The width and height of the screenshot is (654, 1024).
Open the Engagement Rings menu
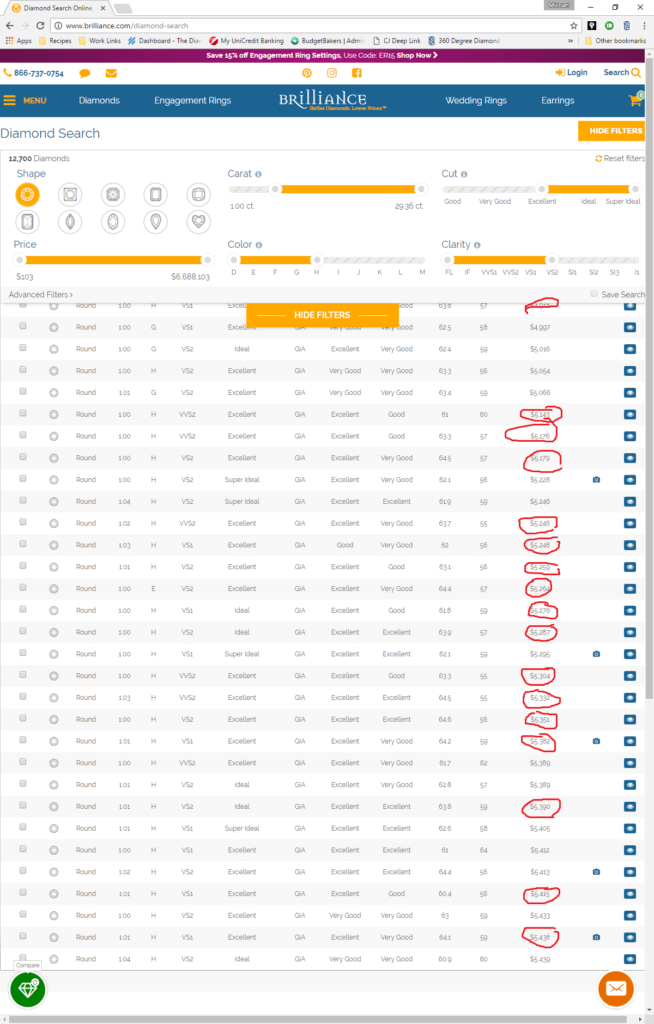[x=192, y=101]
